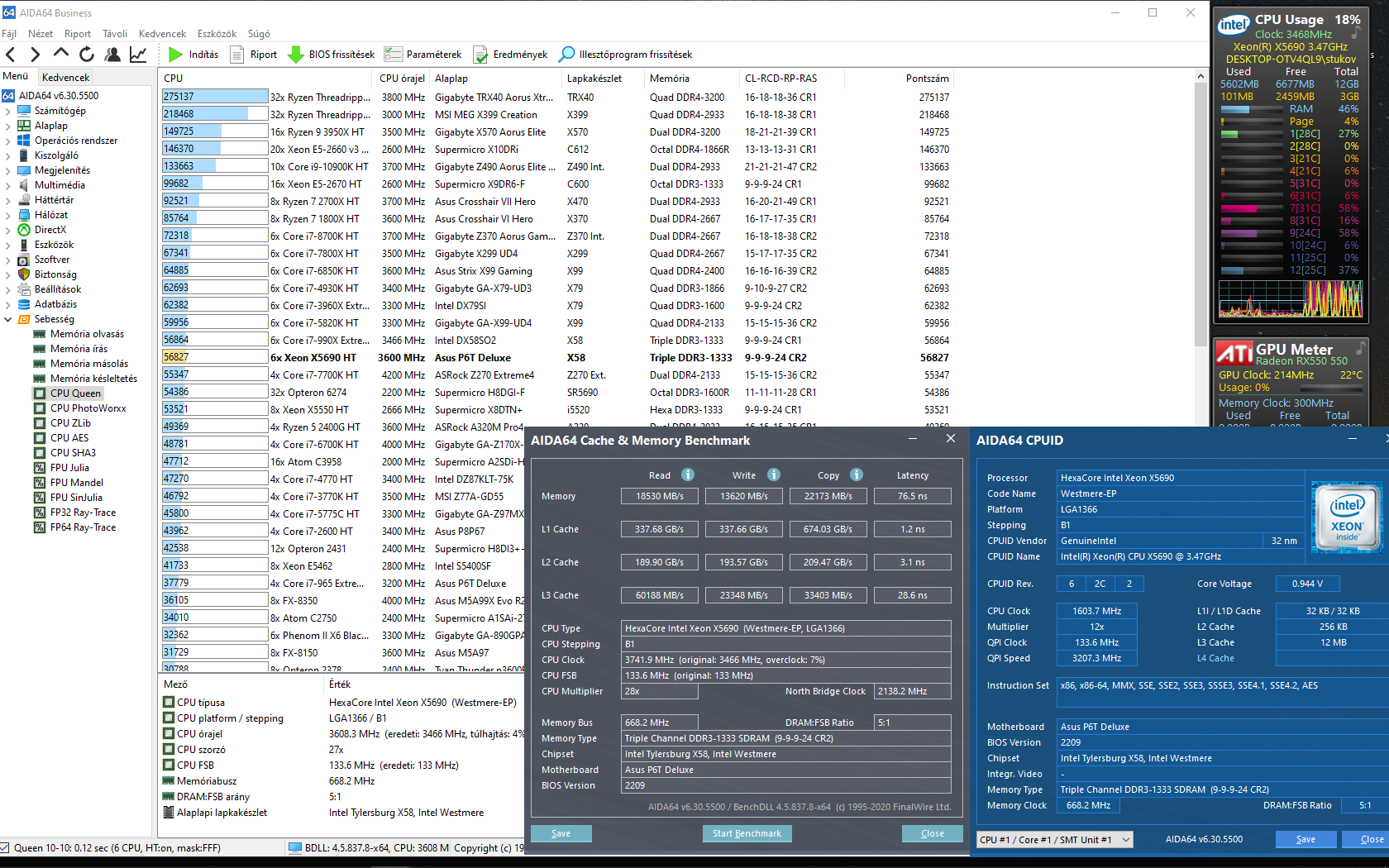Click the Intel Xeon inside logo in CPUID
The height and width of the screenshot is (868, 1389).
(x=1347, y=517)
